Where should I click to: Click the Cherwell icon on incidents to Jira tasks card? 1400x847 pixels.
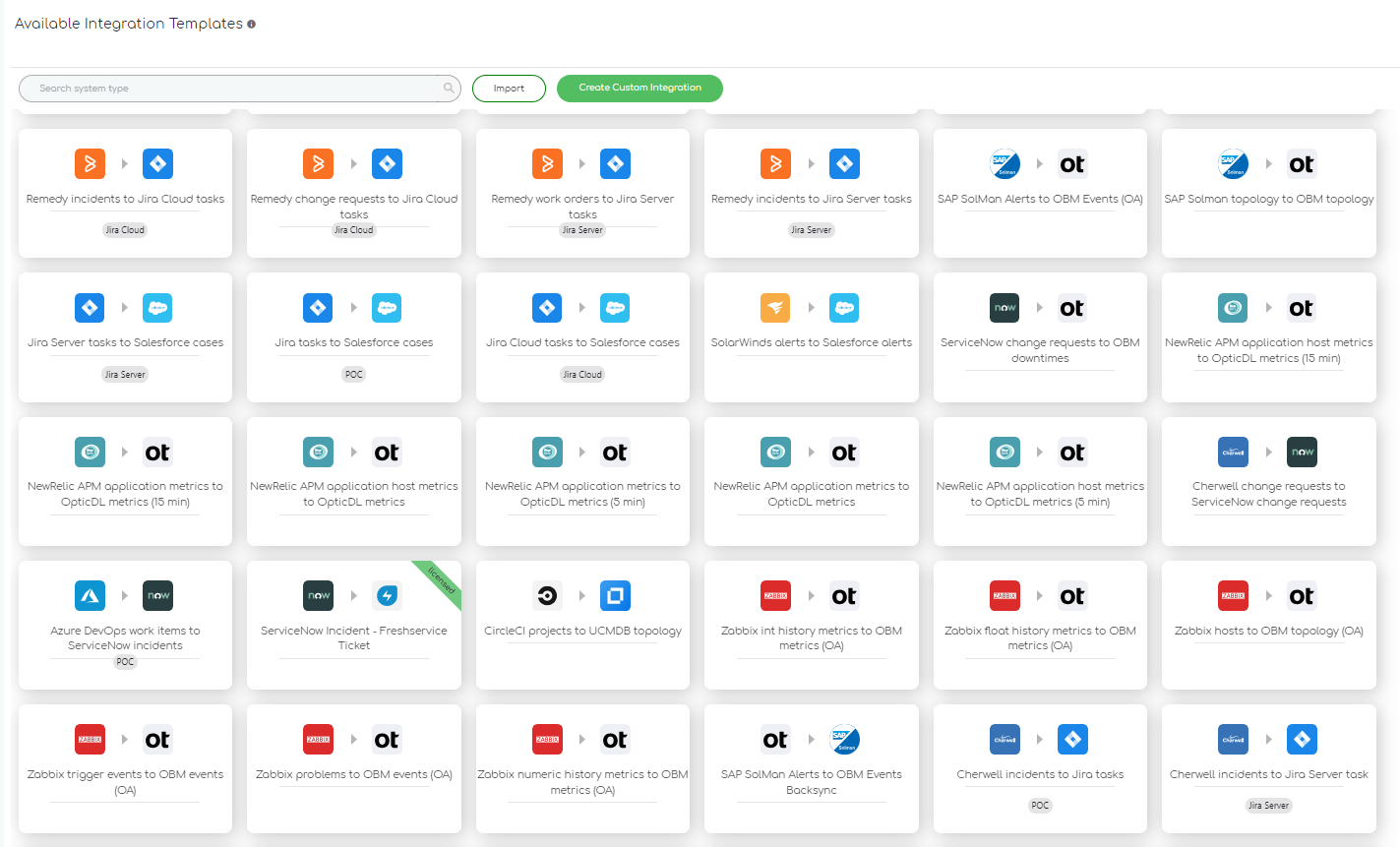[1004, 739]
